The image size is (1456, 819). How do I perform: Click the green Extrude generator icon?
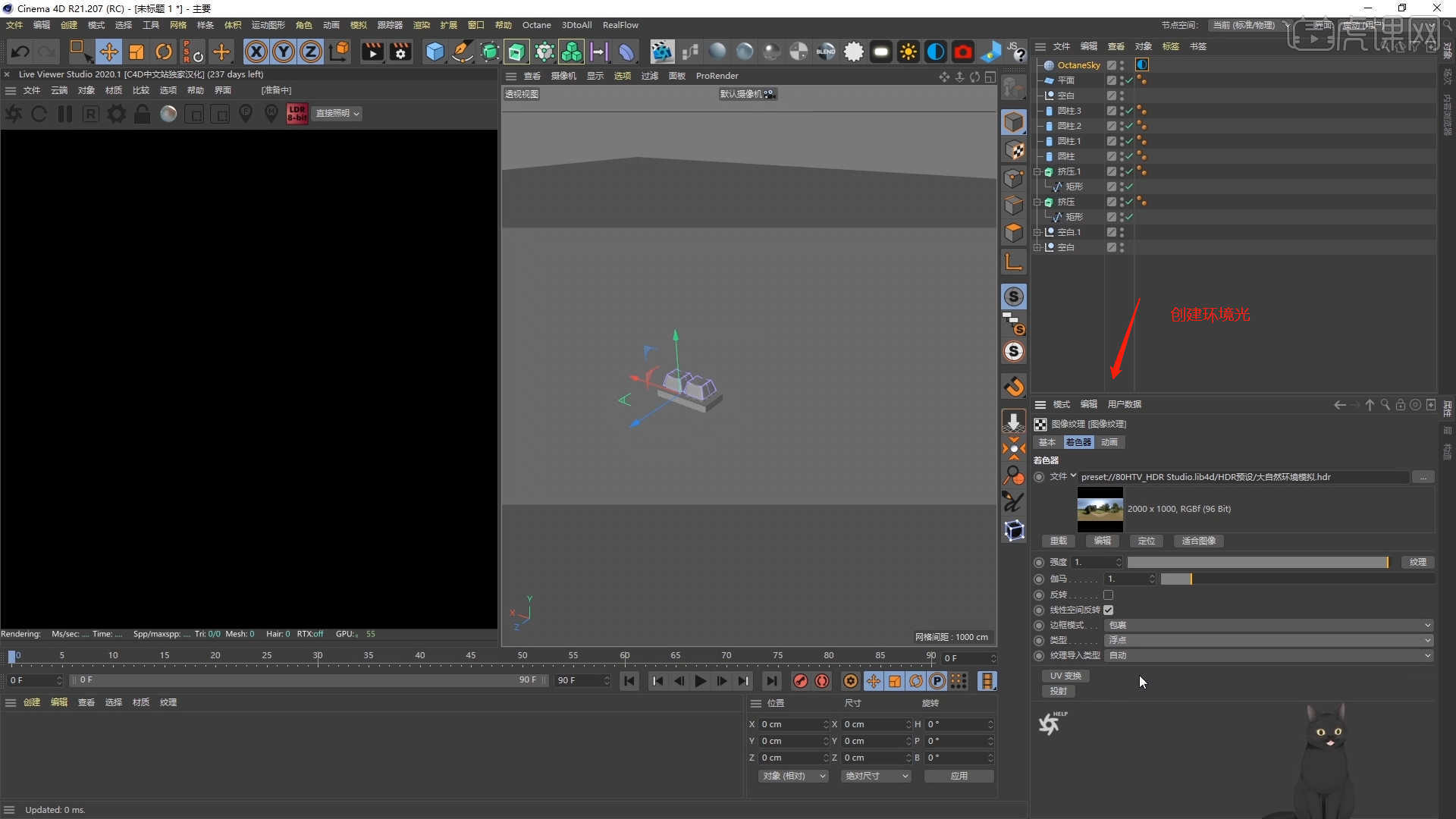click(516, 52)
